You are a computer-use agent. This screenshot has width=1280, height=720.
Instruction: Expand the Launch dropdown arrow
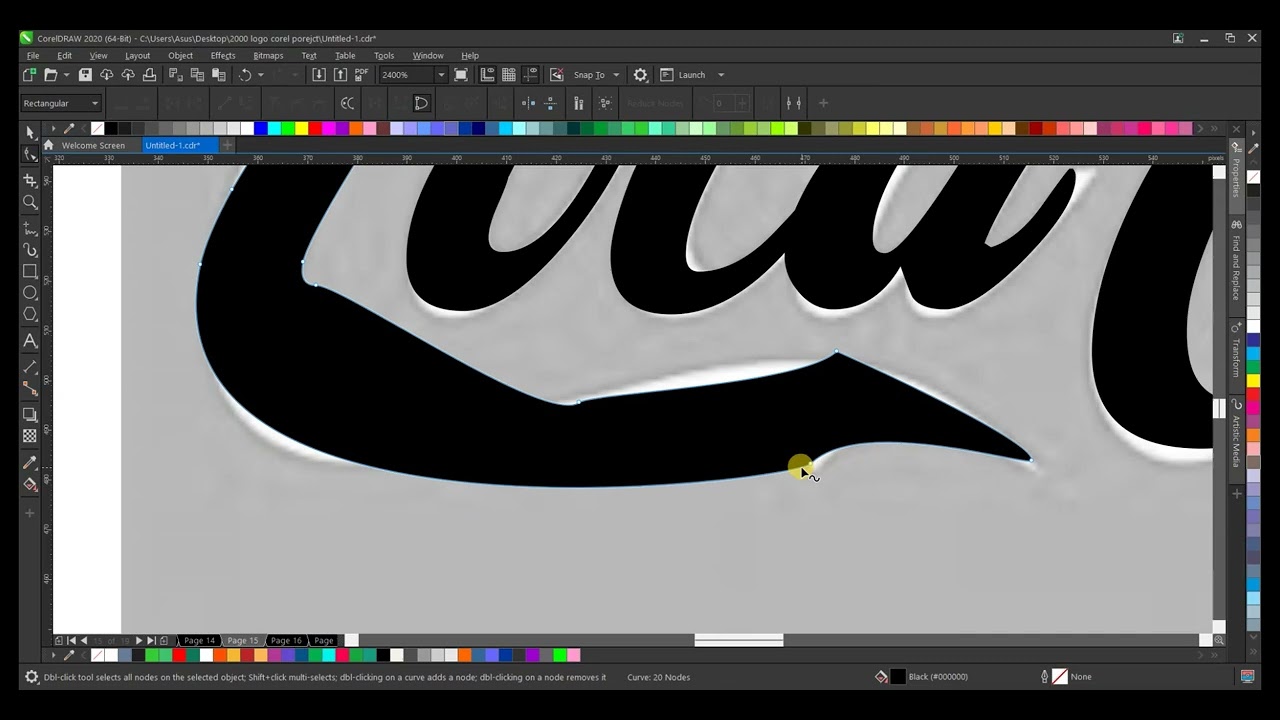point(721,75)
